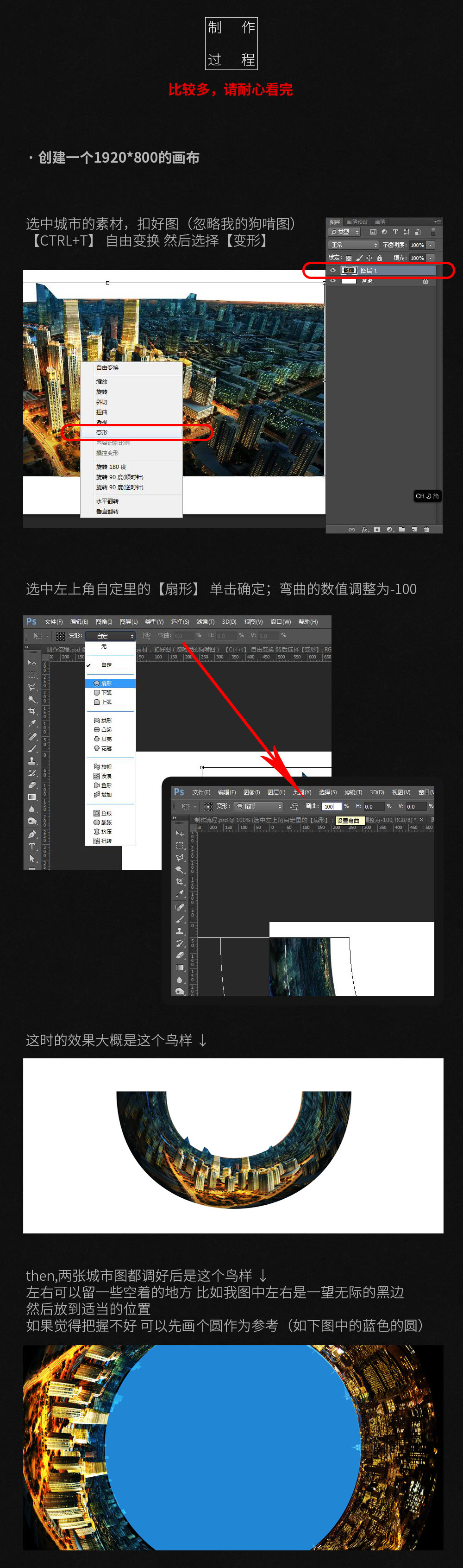
Task: Select Crop tool in window with warp list
Action: [x=31, y=711]
